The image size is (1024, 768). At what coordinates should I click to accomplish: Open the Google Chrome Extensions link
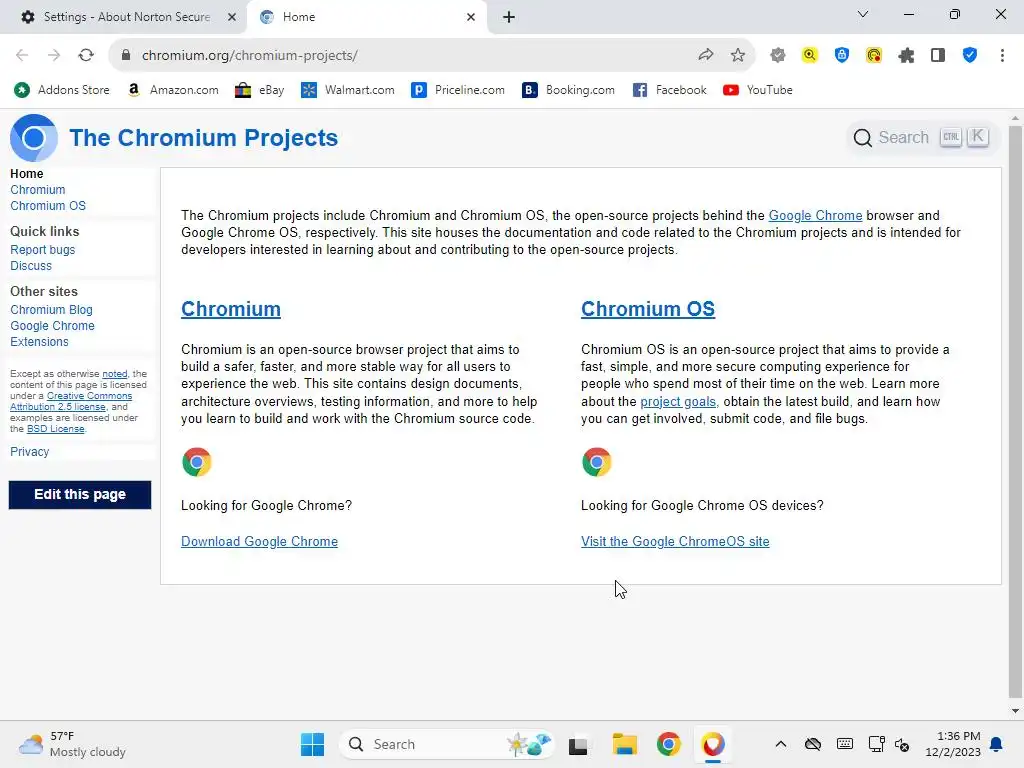coord(52,334)
